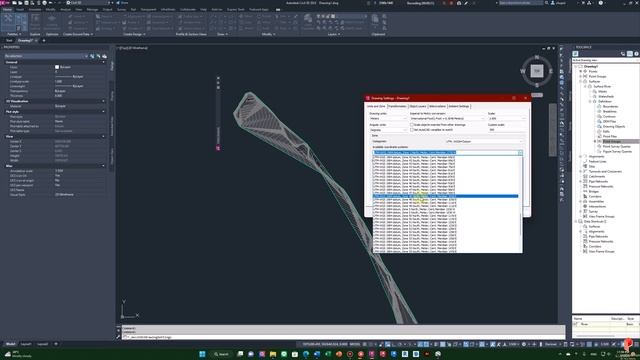Open the No selection dropdown in Properties
Screen dimensions: 640x360
pos(45,56)
